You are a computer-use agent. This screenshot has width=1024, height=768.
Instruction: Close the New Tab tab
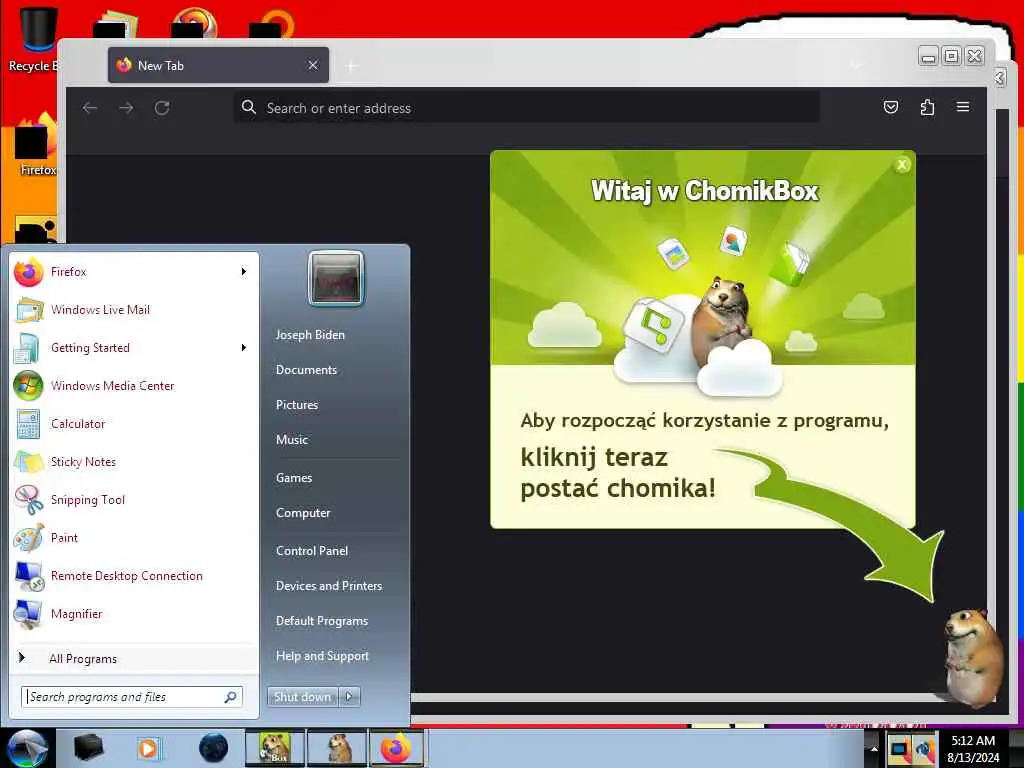313,65
